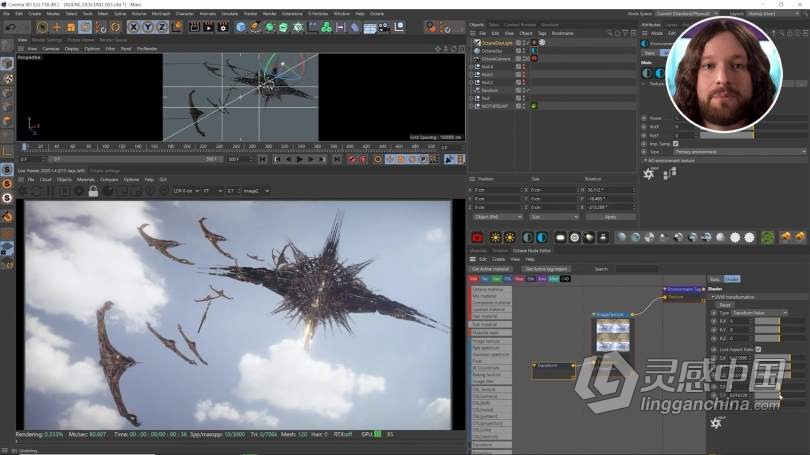The image size is (810, 455).
Task: Open viewport Camera menu
Action: pos(51,49)
